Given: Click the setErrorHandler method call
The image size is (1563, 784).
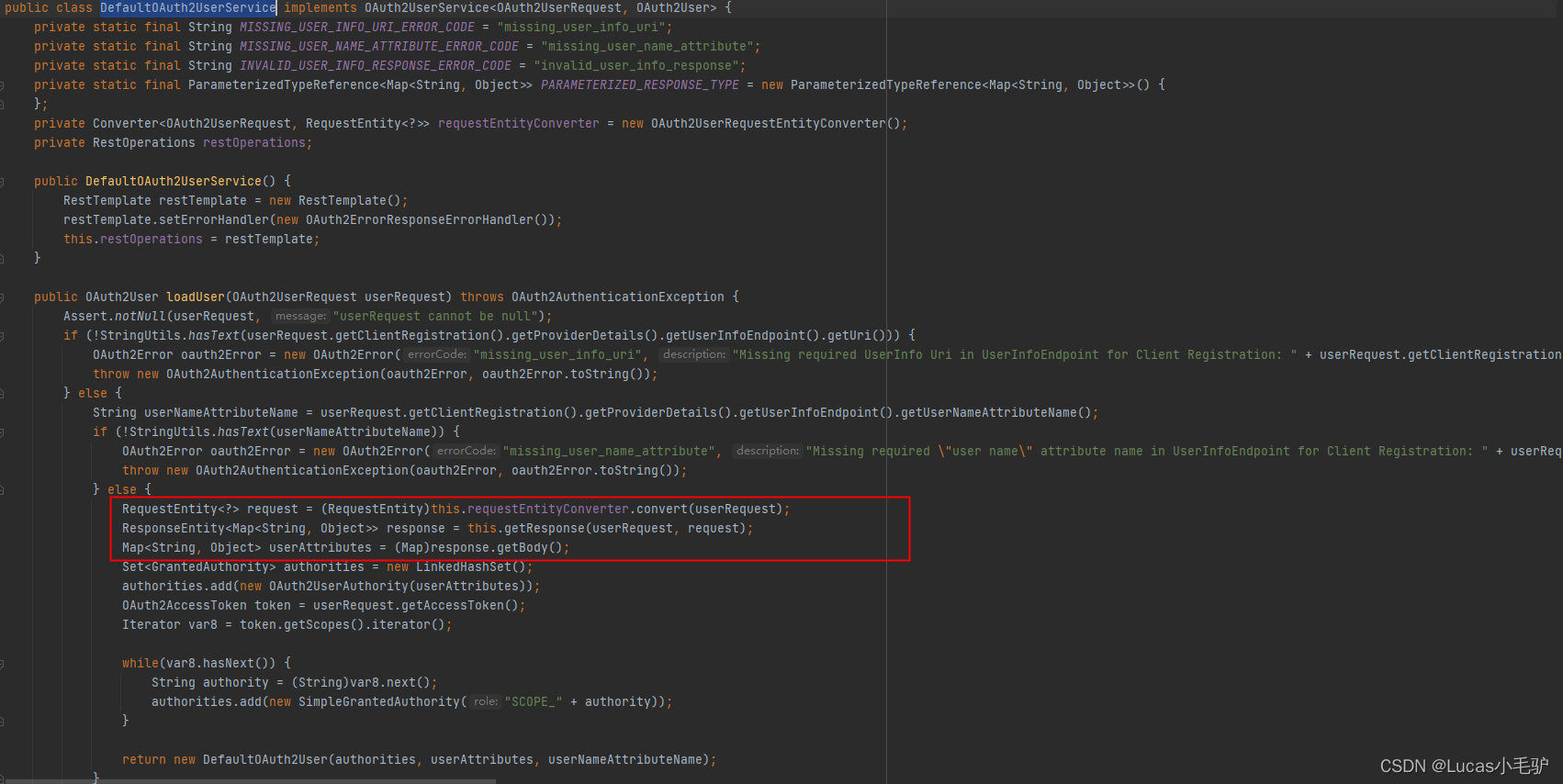Looking at the screenshot, I should coord(214,219).
